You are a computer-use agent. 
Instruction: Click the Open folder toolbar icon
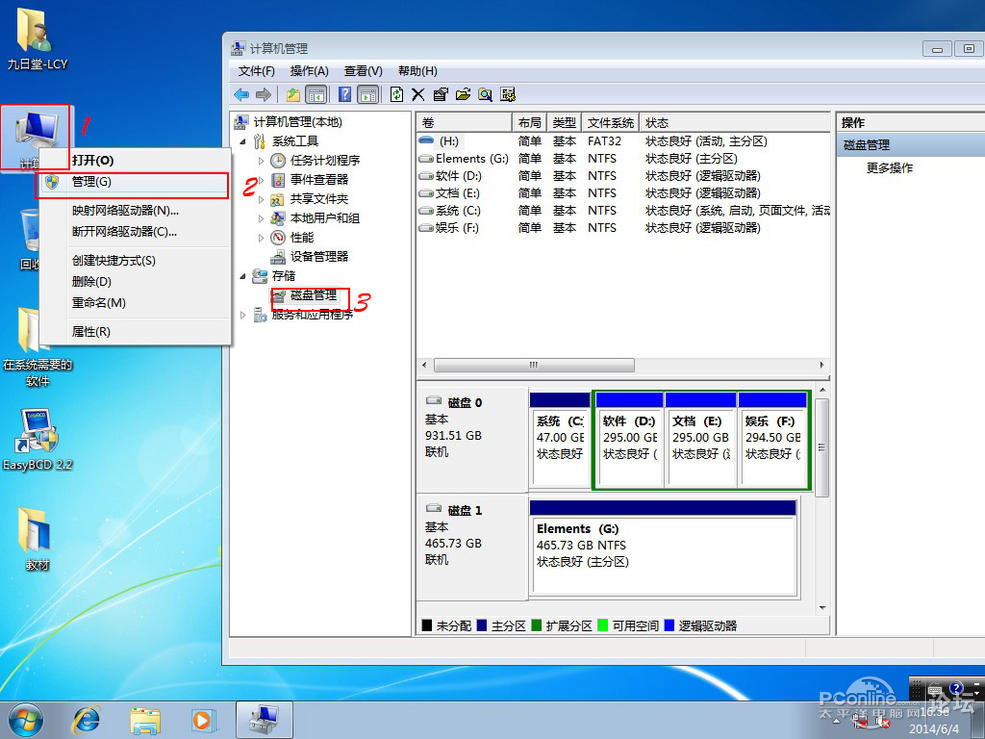463,95
